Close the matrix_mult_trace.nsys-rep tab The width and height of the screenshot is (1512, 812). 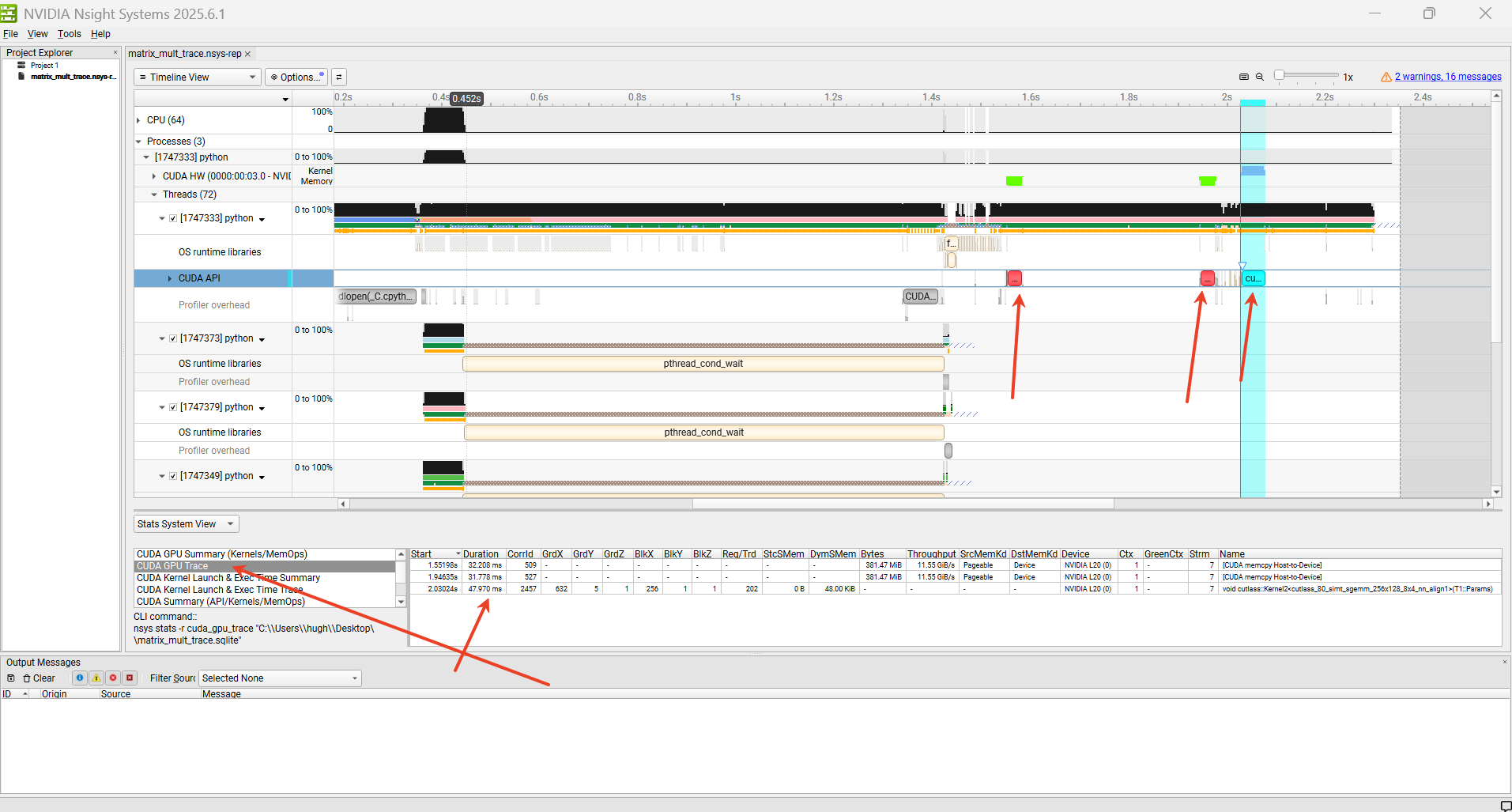[x=247, y=54]
